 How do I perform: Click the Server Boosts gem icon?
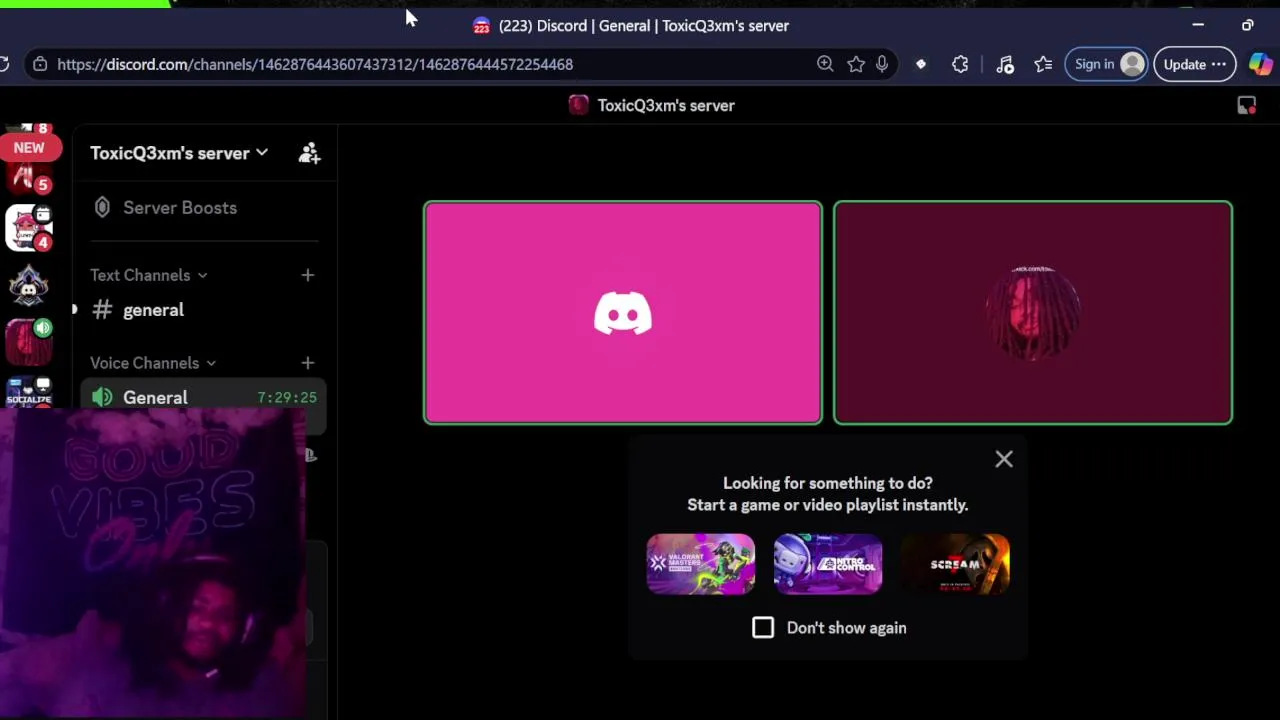102,208
